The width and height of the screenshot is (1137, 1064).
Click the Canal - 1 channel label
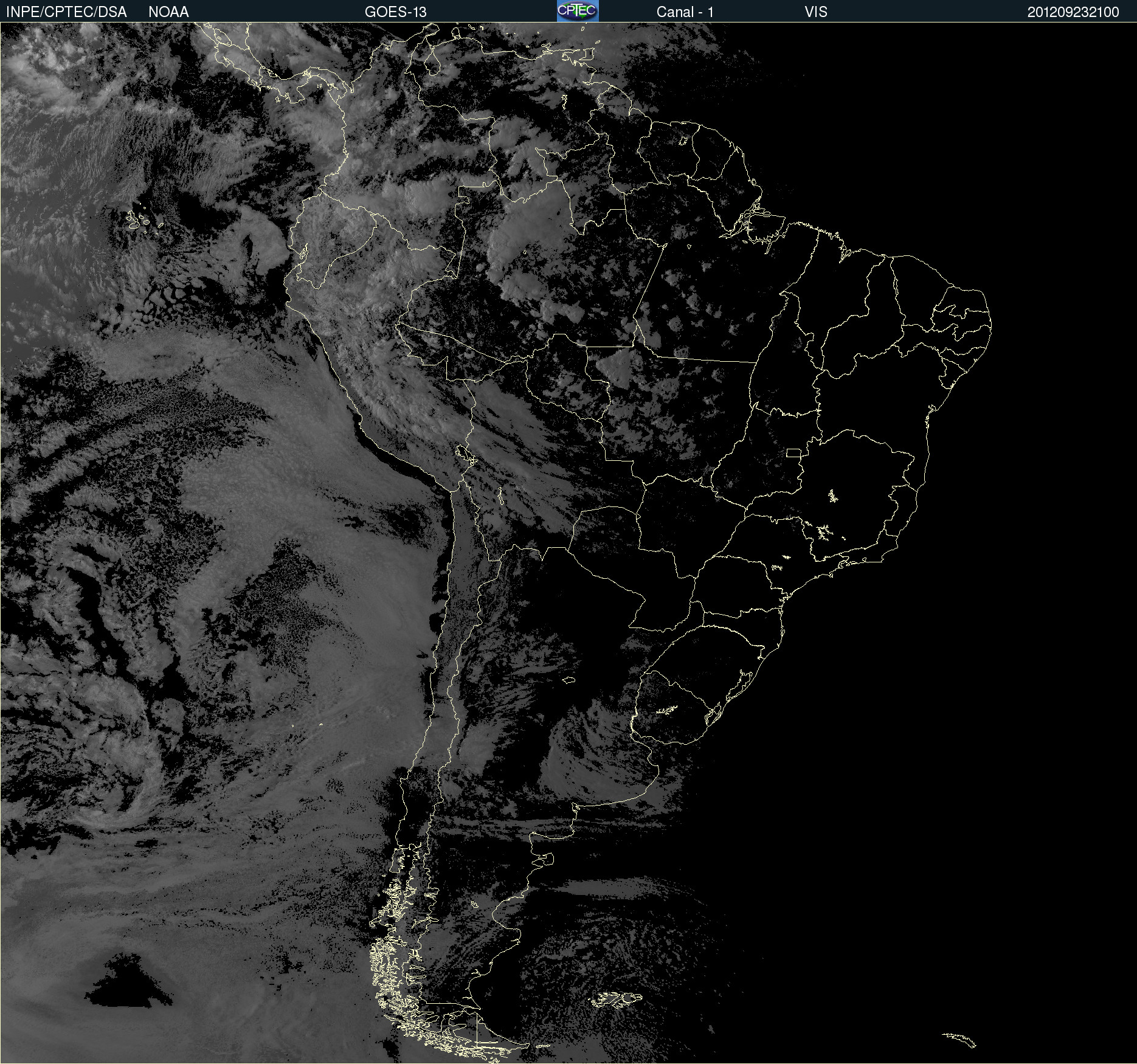pos(685,12)
